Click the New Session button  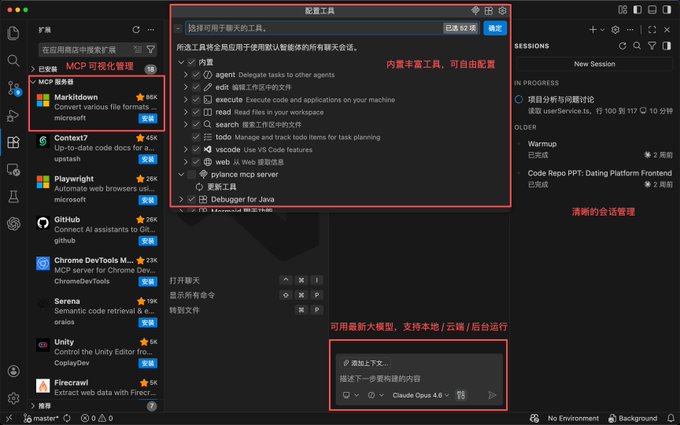point(594,64)
